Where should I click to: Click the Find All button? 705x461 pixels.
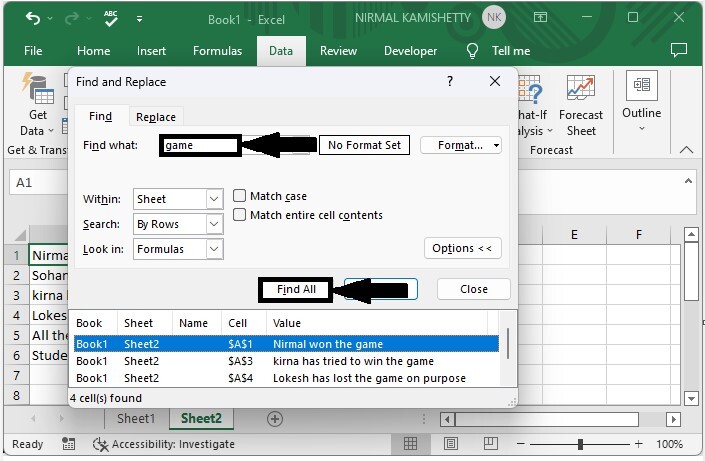[x=296, y=289]
